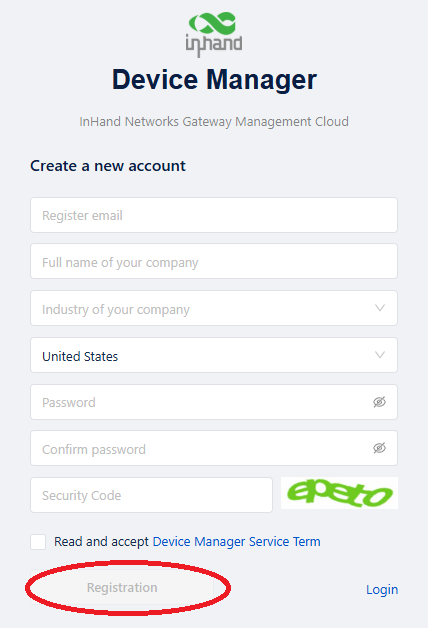The image size is (428, 628).
Task: Click the chevron arrow beside Industry of your company
Action: 380,308
